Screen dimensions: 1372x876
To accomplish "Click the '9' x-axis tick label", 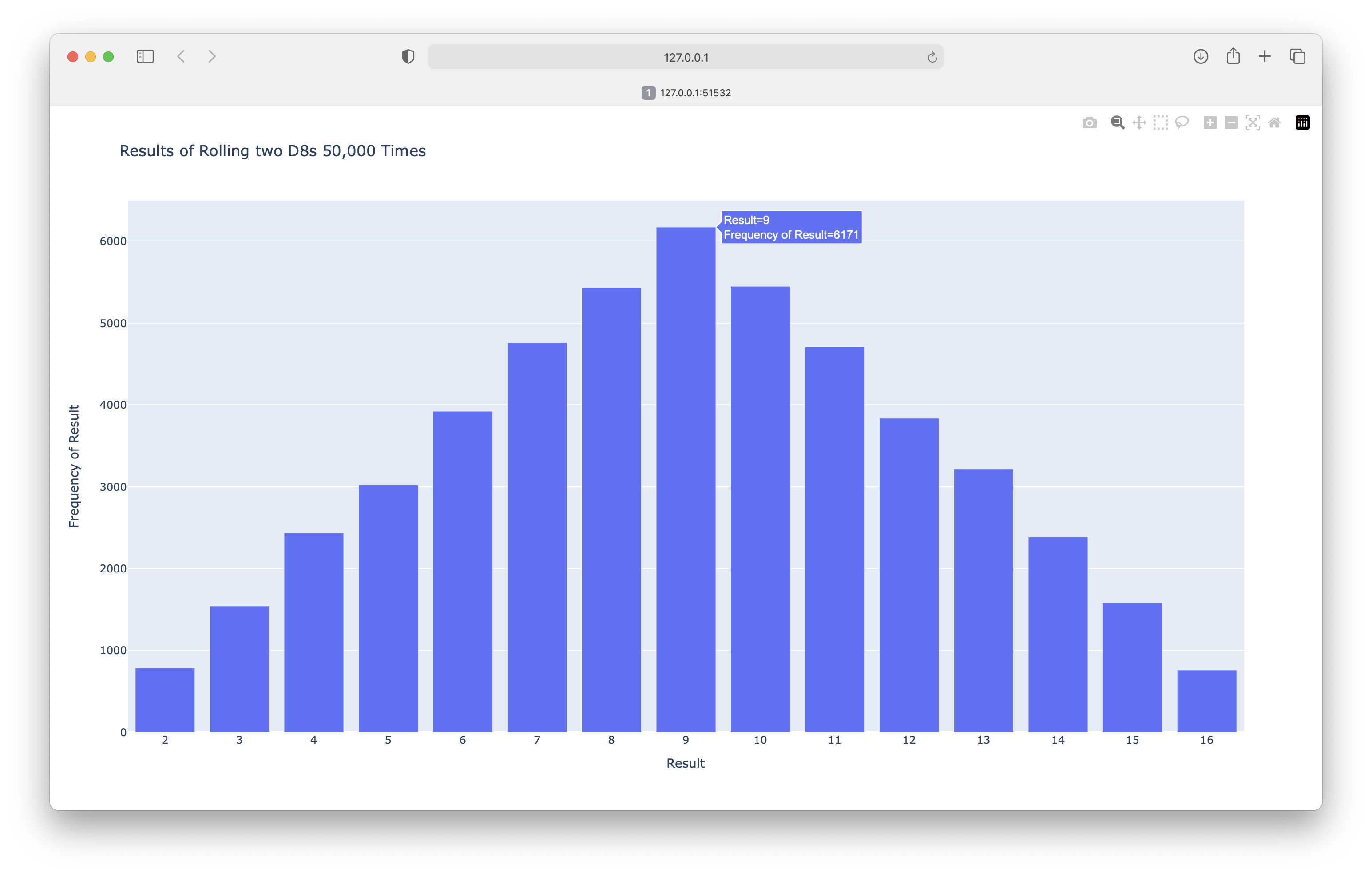I will click(686, 740).
